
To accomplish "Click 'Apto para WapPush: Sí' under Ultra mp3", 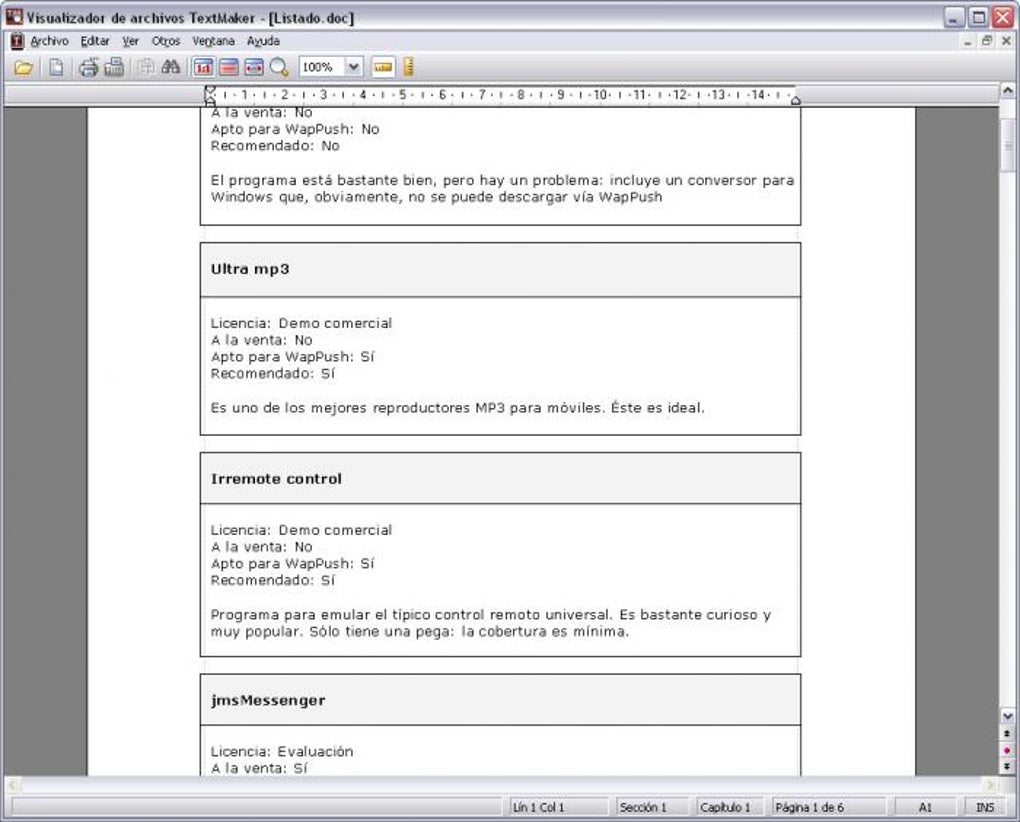I will pos(293,357).
